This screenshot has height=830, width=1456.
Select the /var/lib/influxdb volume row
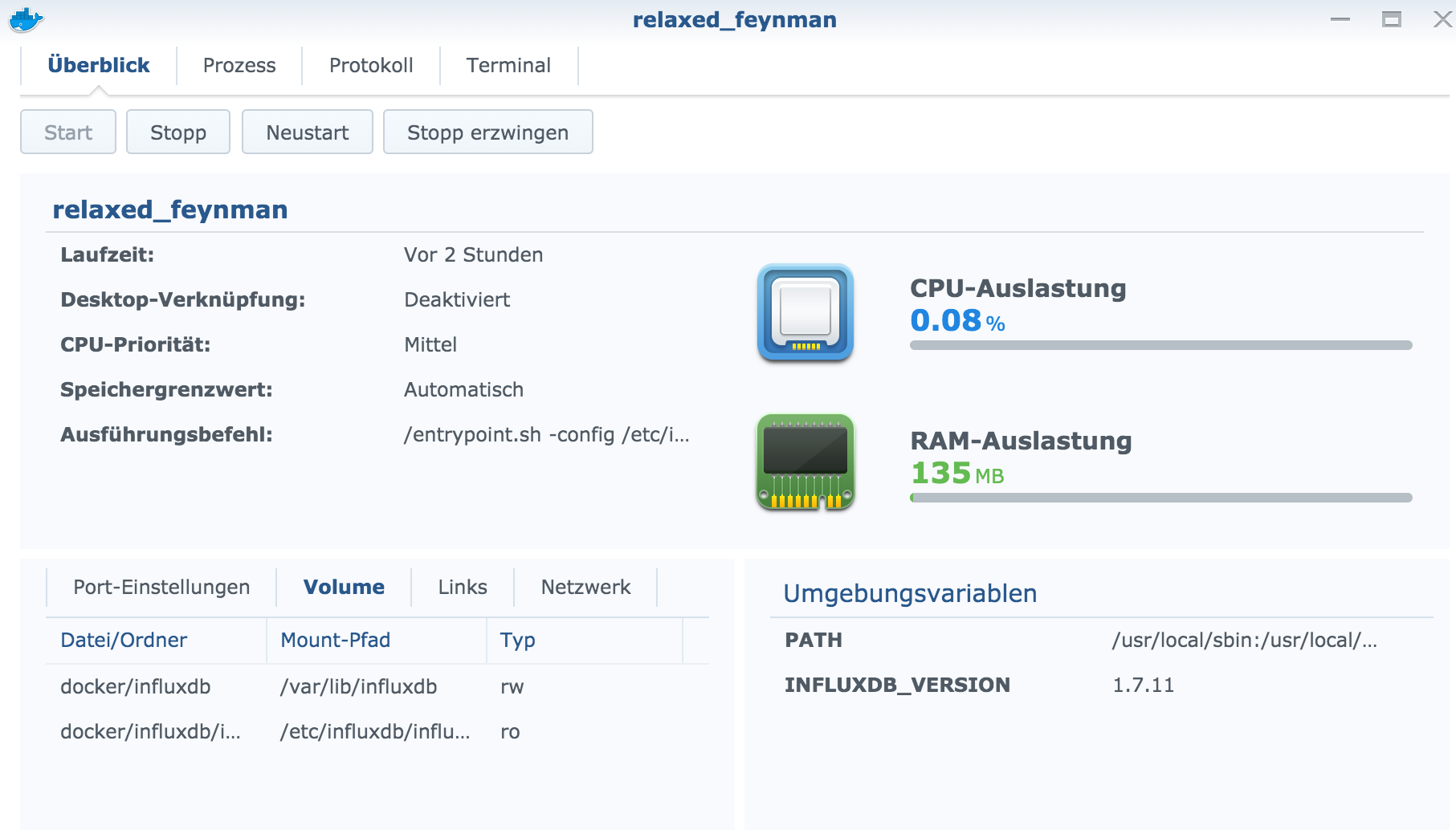coord(358,687)
